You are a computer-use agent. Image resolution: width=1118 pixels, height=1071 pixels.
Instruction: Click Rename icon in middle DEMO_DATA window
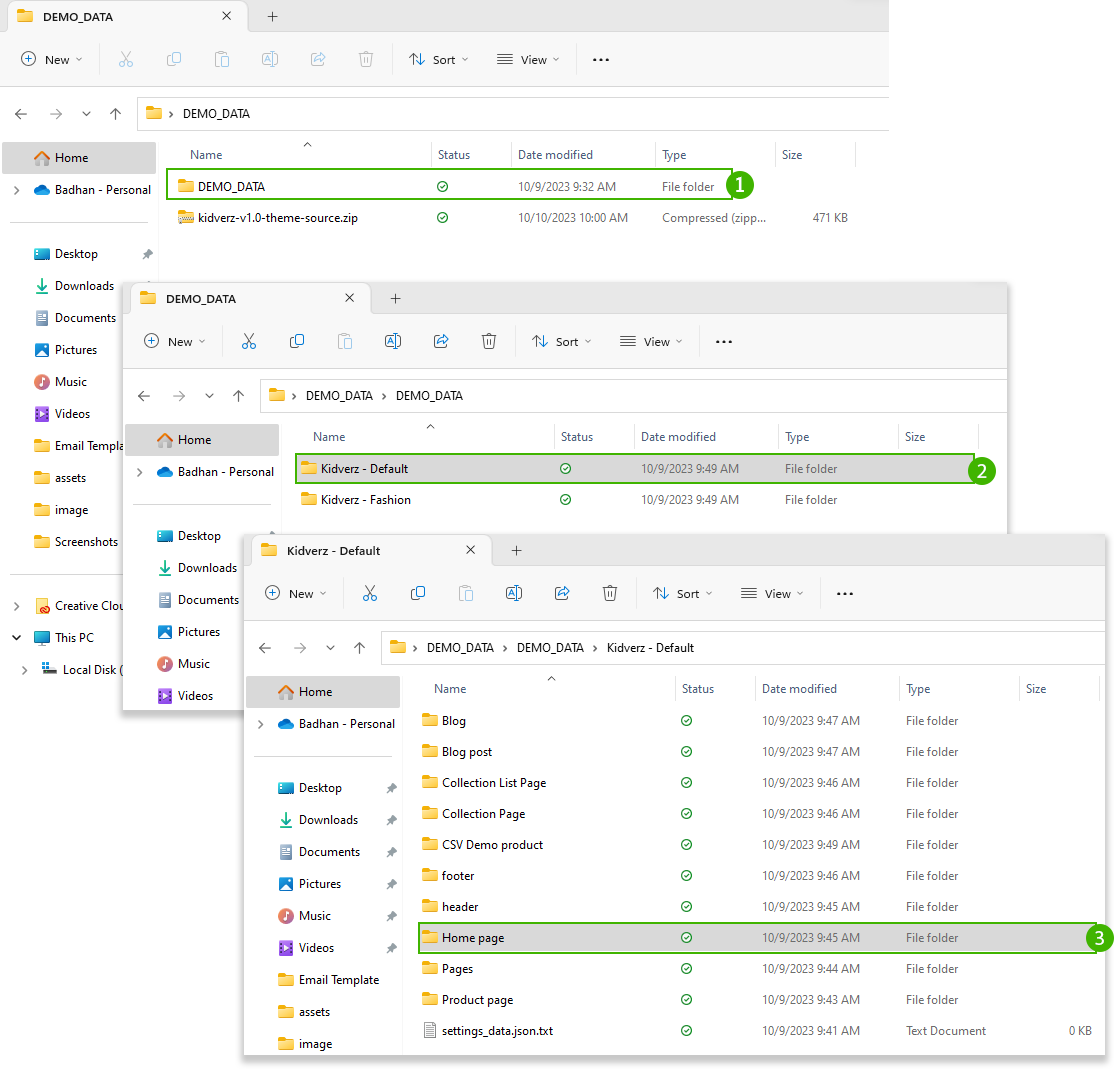(x=393, y=342)
